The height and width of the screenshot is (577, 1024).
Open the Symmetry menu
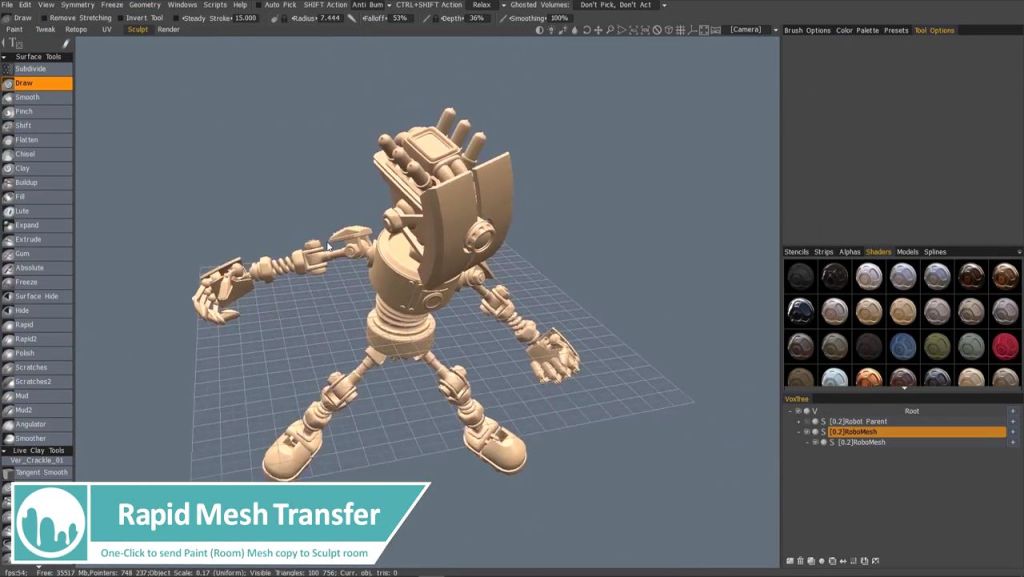(77, 5)
